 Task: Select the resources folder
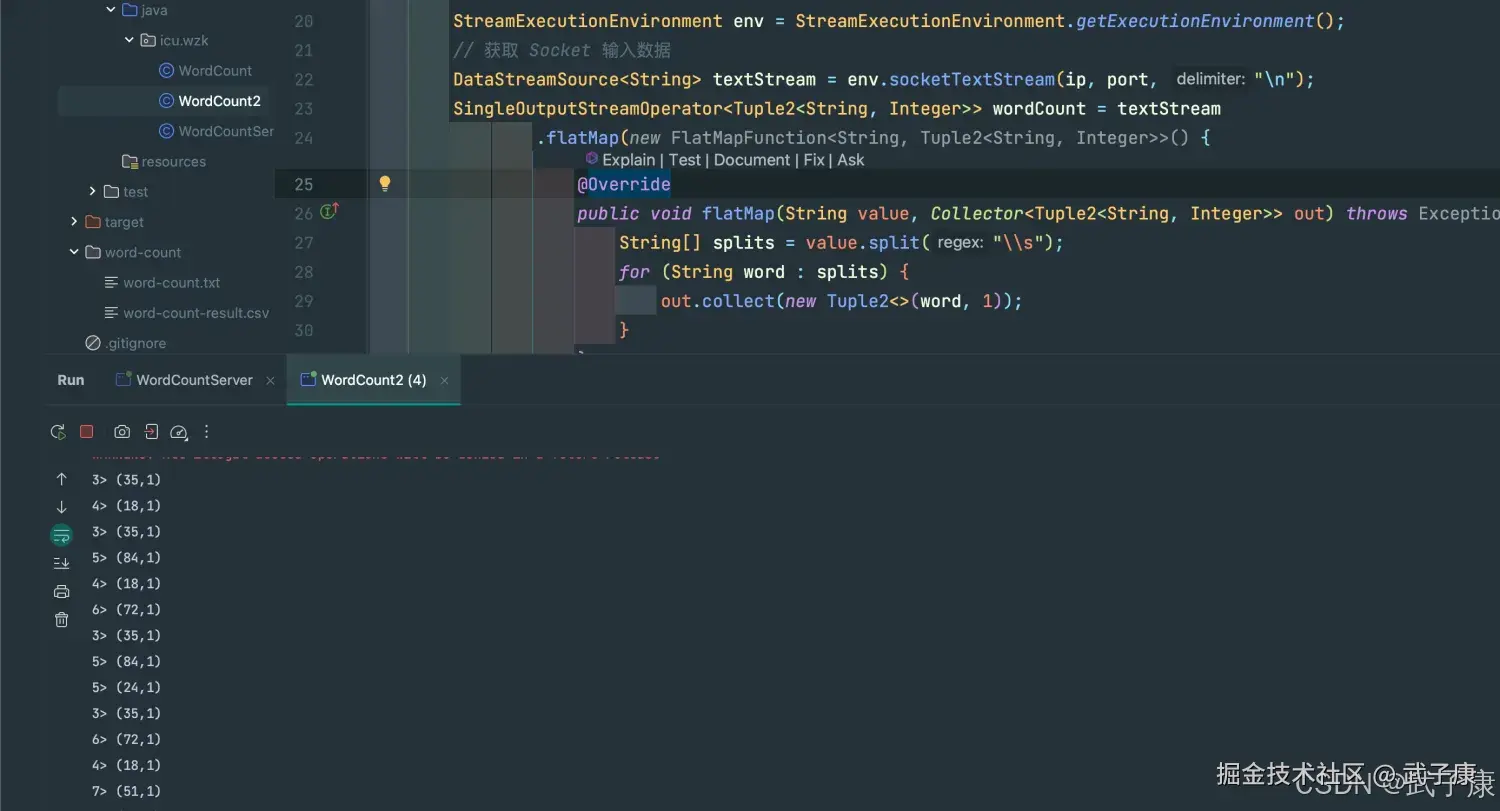164,161
